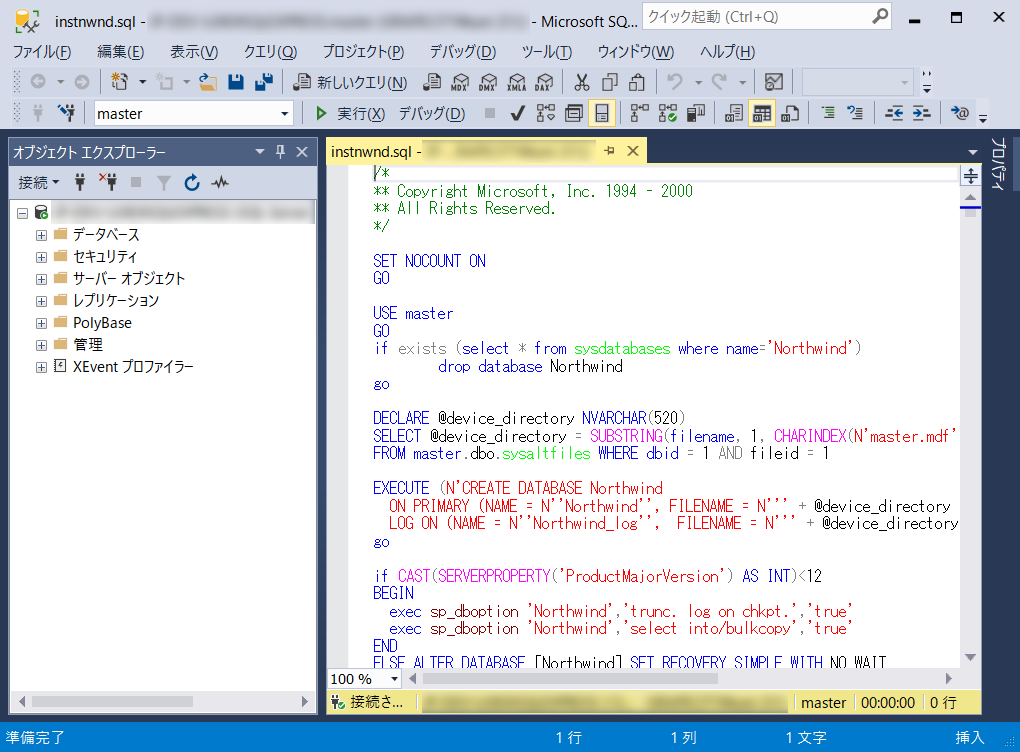
Task: Click the Undo icon
Action: pyautogui.click(x=675, y=82)
